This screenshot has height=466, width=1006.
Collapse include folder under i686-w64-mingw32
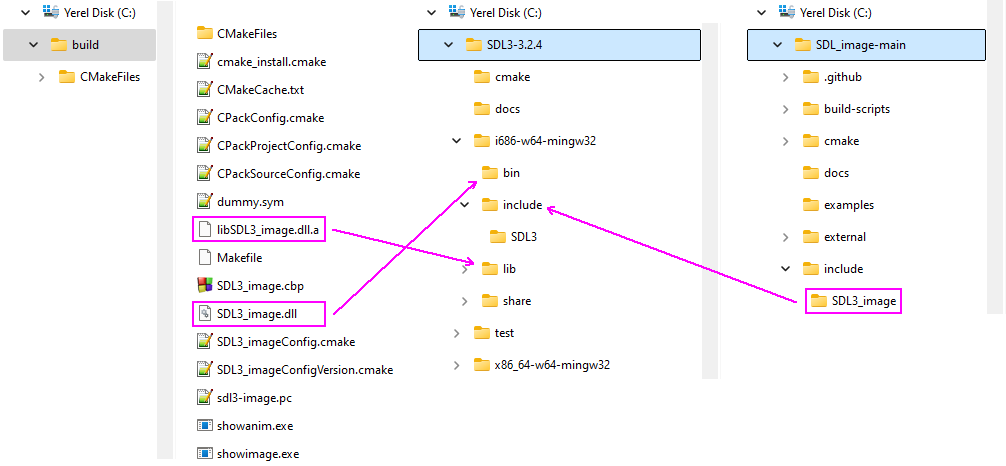[465, 205]
